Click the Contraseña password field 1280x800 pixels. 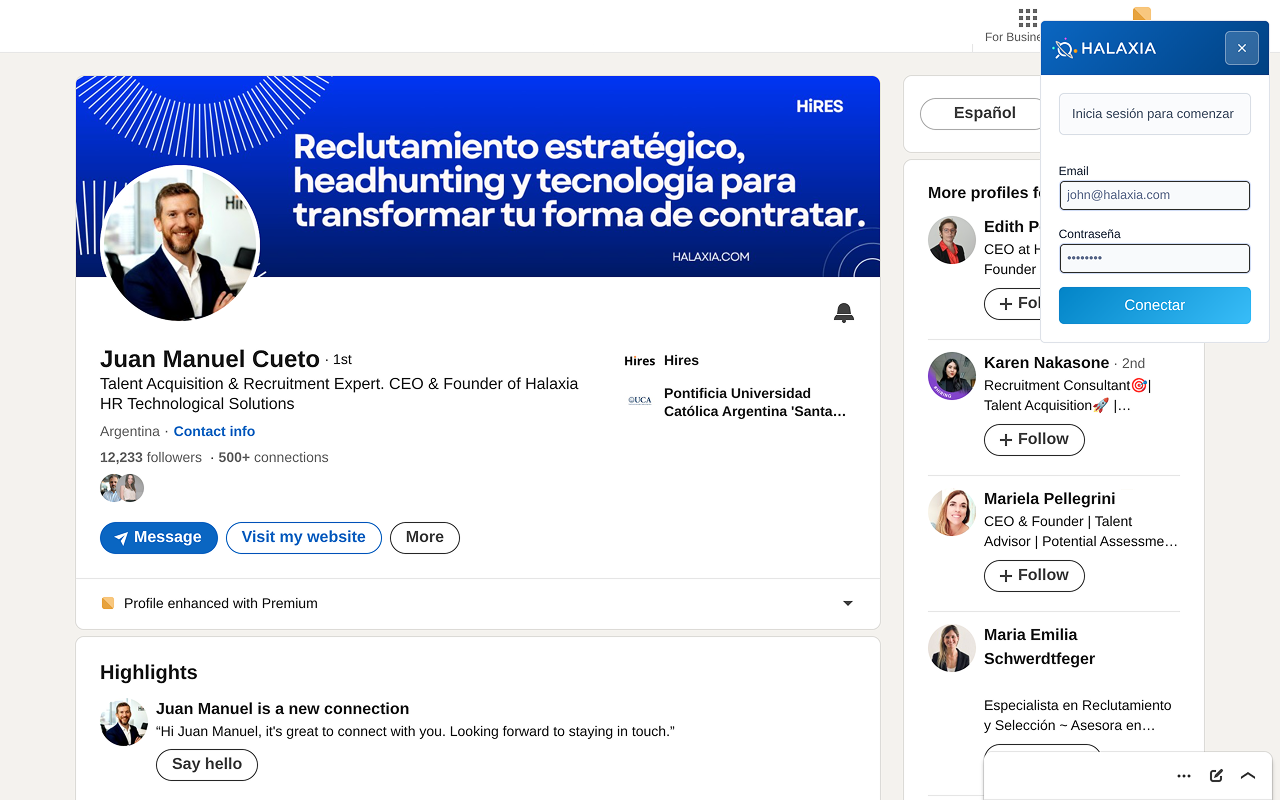[1154, 258]
